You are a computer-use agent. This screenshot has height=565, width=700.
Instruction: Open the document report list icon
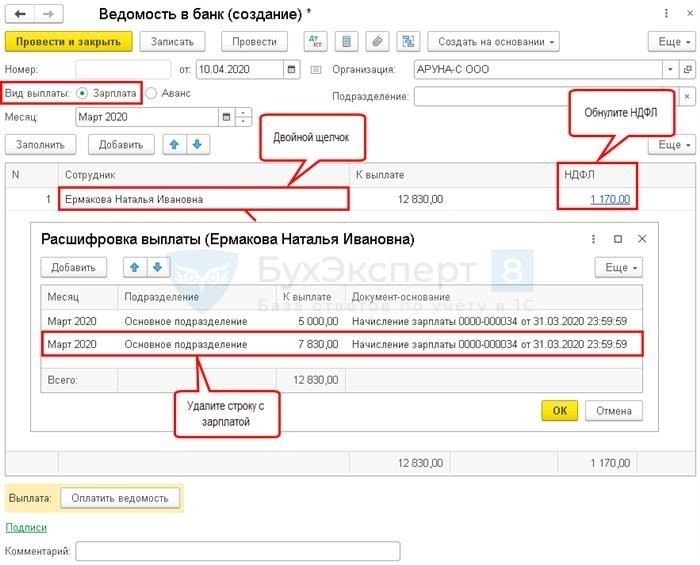(x=346, y=42)
